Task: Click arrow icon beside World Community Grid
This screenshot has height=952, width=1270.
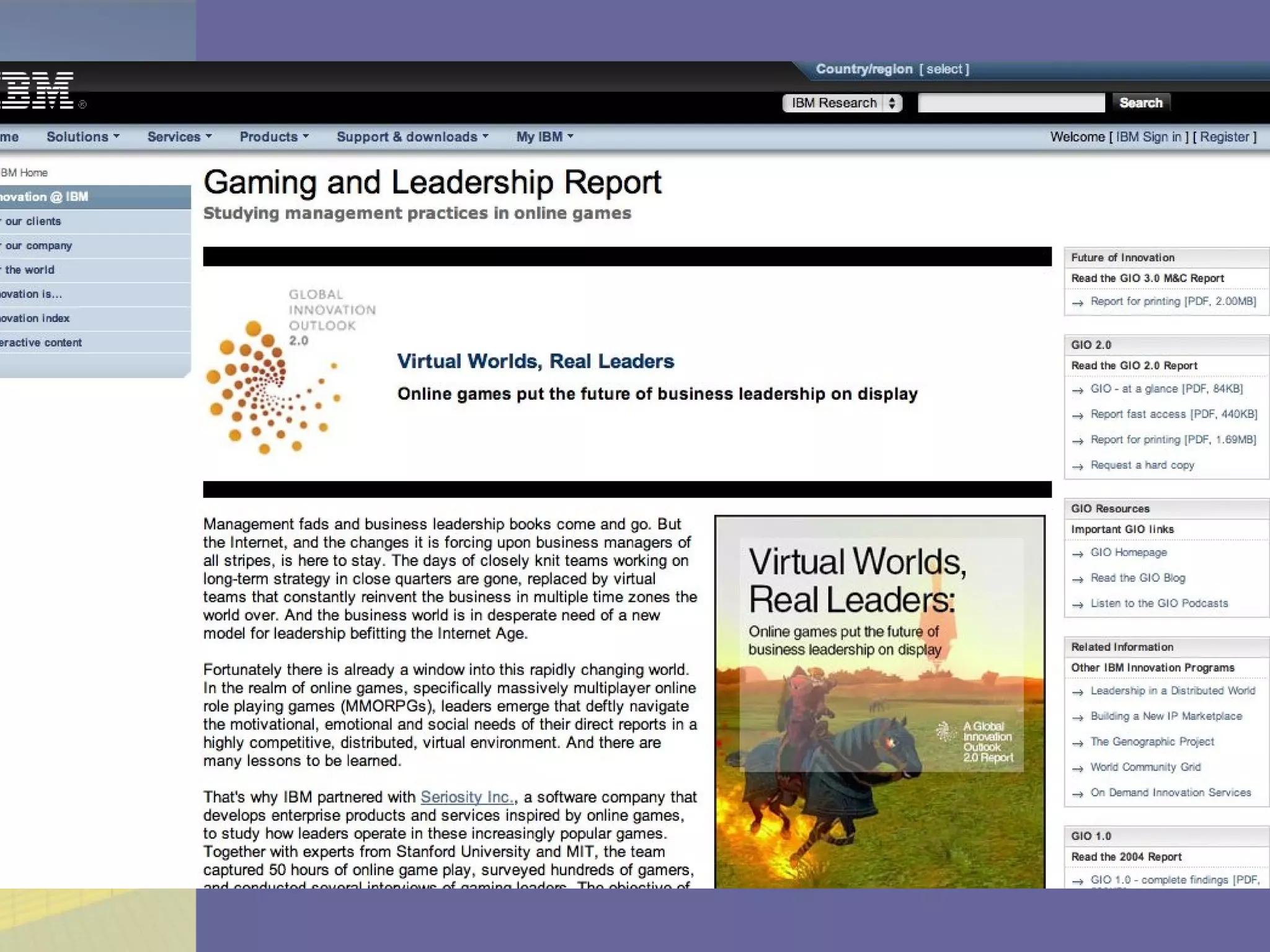Action: [1078, 768]
